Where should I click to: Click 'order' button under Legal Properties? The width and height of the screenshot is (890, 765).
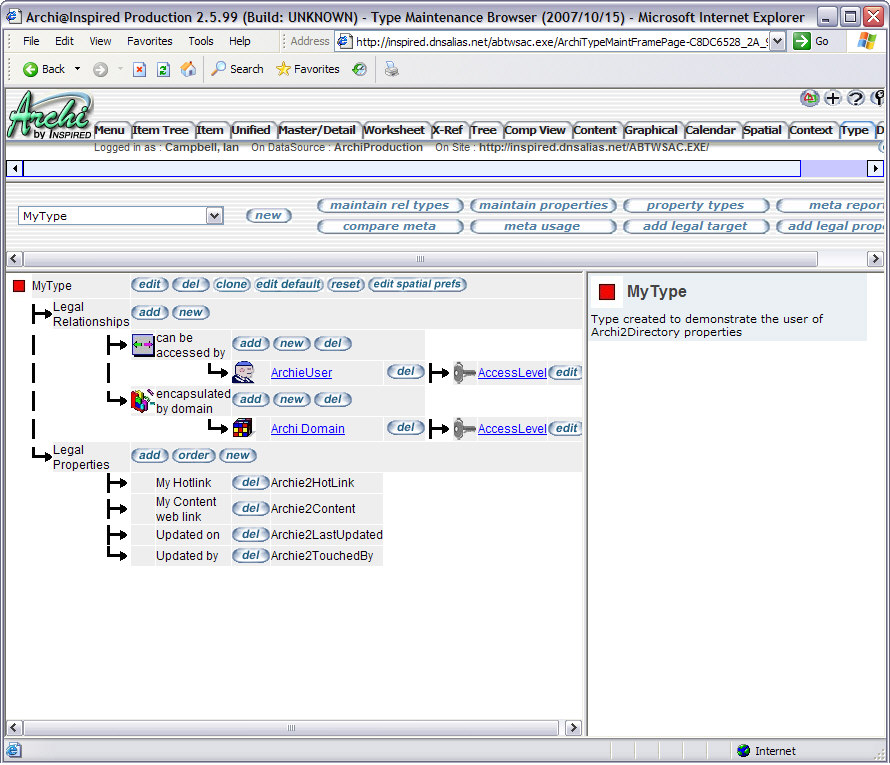(x=193, y=455)
